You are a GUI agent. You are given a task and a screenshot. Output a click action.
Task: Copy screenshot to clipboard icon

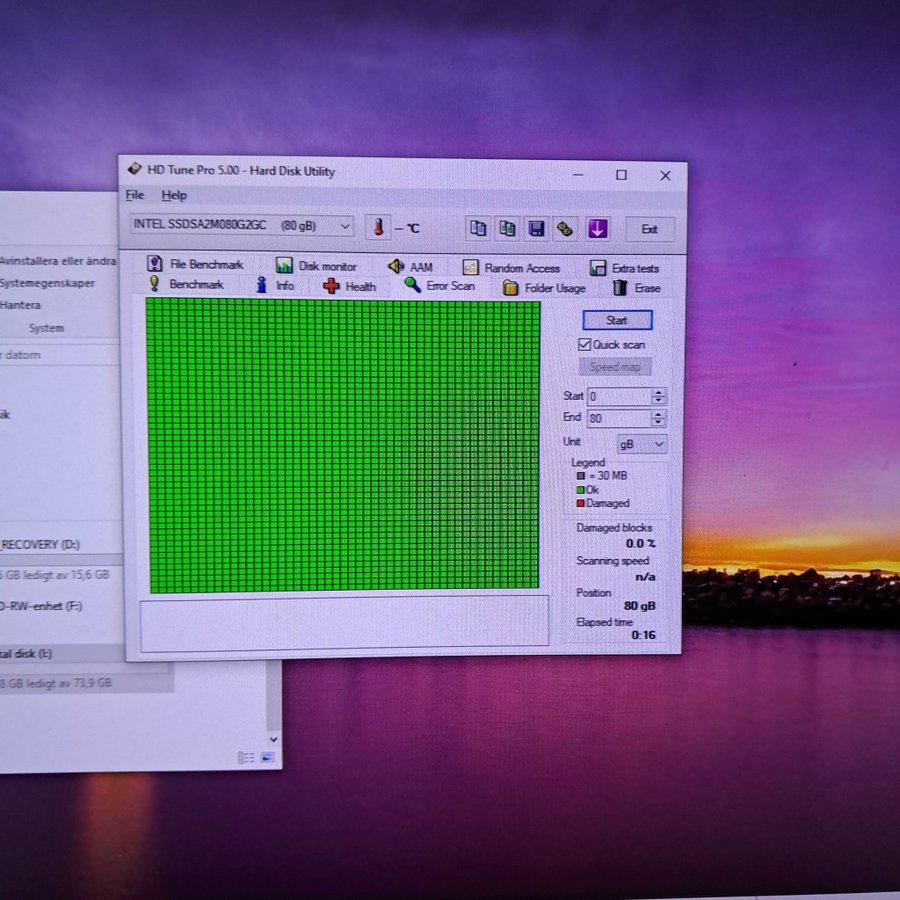(x=507, y=228)
